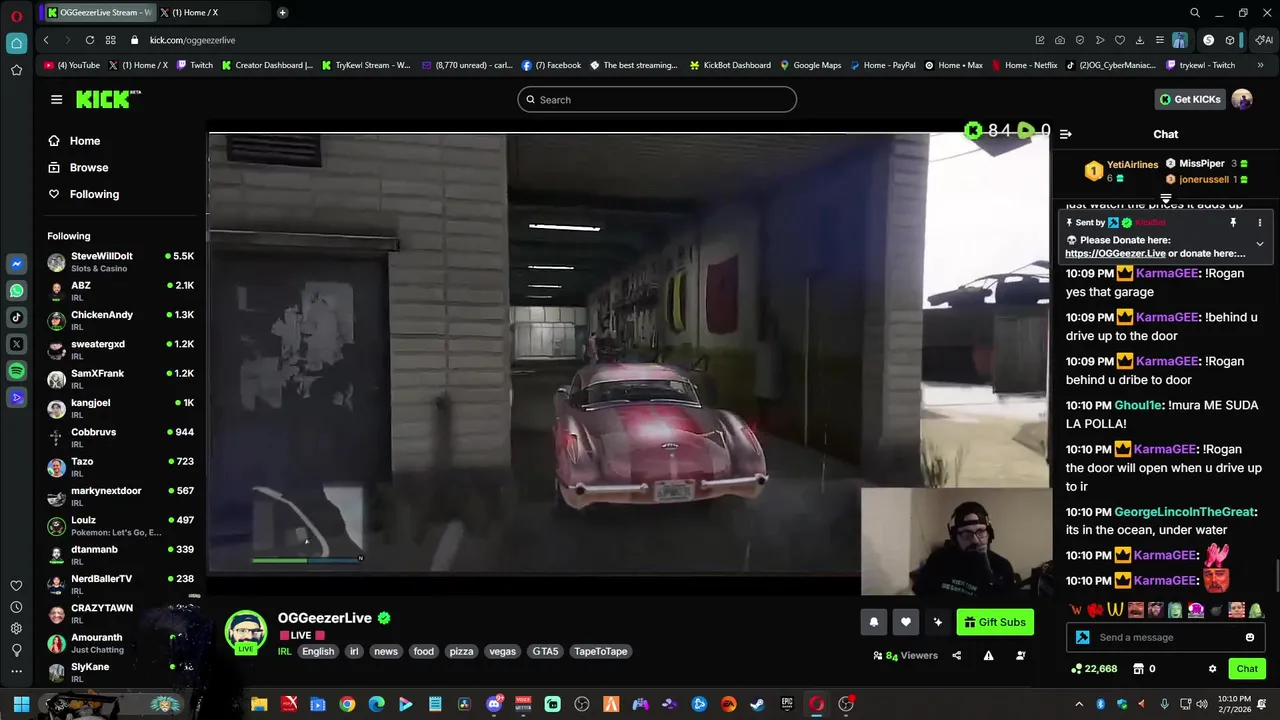
Task: Open Opera sidebar TikTok icon
Action: [x=16, y=317]
